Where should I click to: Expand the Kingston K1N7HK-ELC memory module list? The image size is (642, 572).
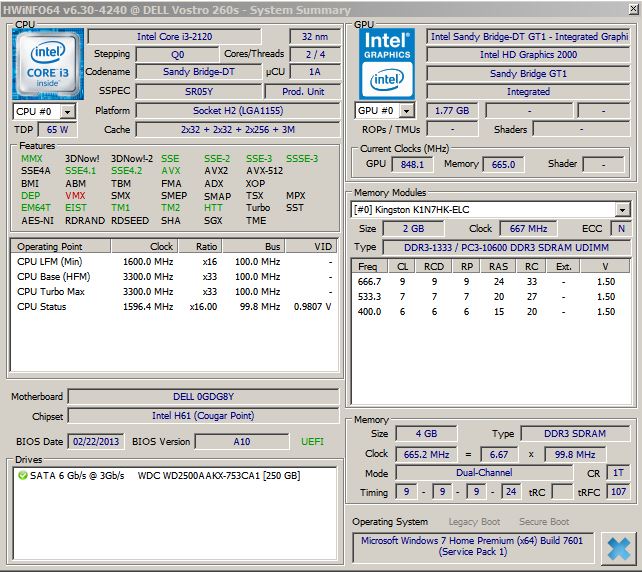622,210
